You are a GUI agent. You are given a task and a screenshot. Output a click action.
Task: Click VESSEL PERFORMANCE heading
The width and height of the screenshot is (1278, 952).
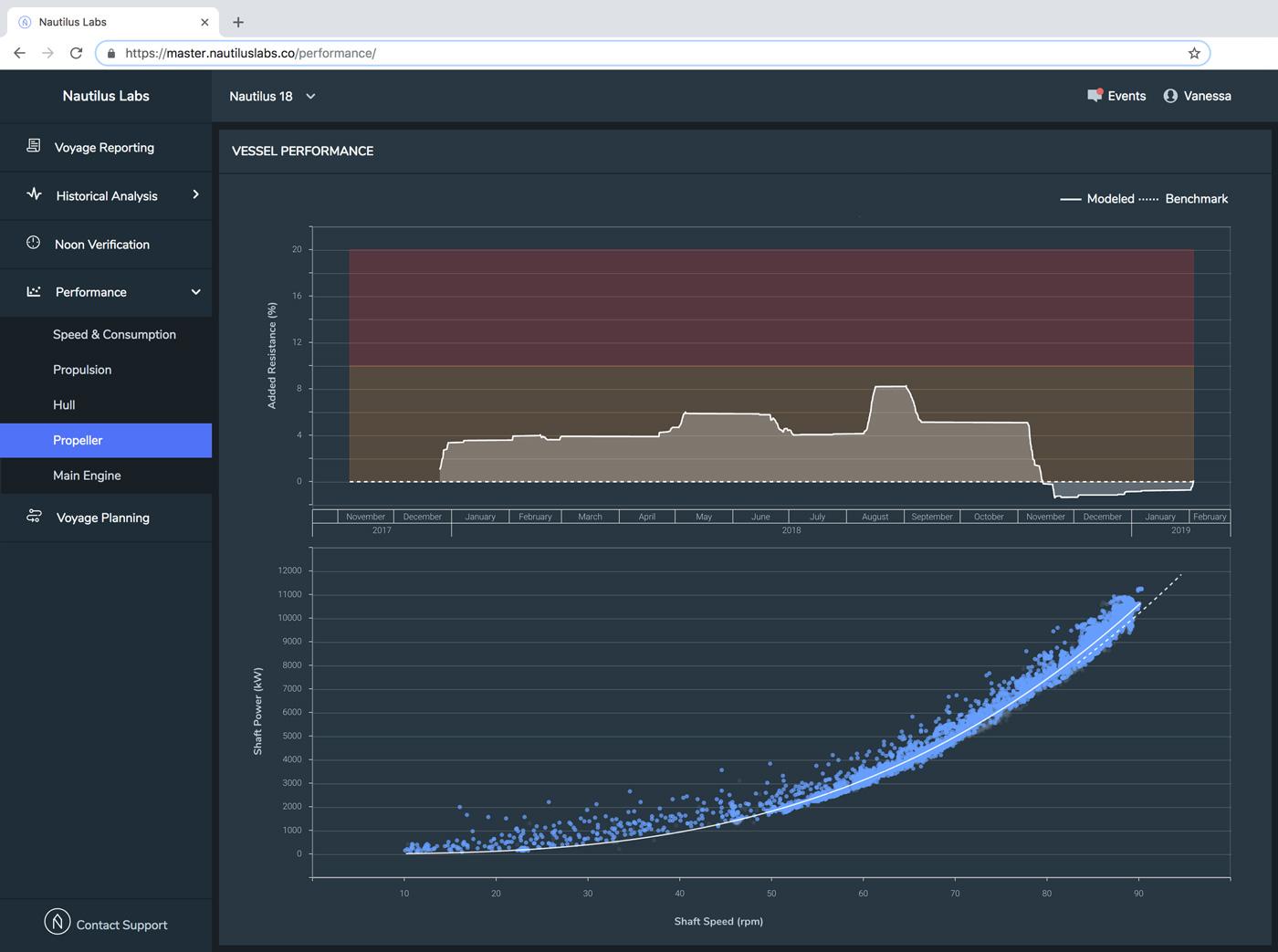pos(302,151)
